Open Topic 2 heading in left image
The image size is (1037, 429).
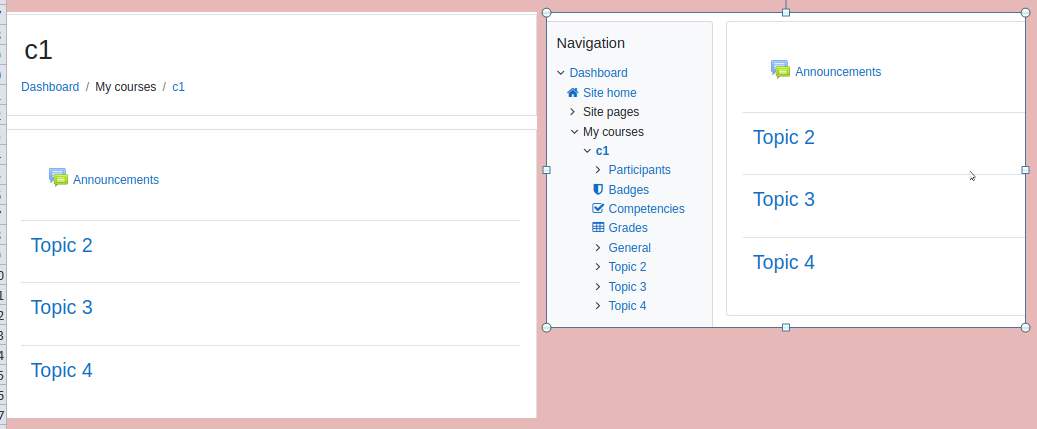coord(62,245)
